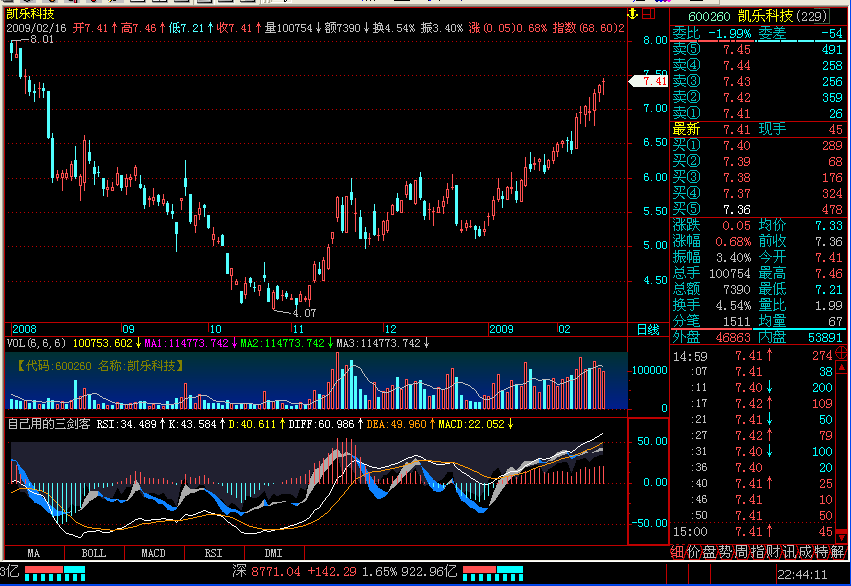Click the DIFF:60.986 indicator value

click(321, 424)
